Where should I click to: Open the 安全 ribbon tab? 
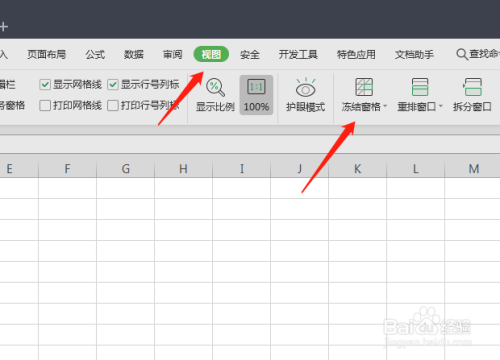click(250, 54)
